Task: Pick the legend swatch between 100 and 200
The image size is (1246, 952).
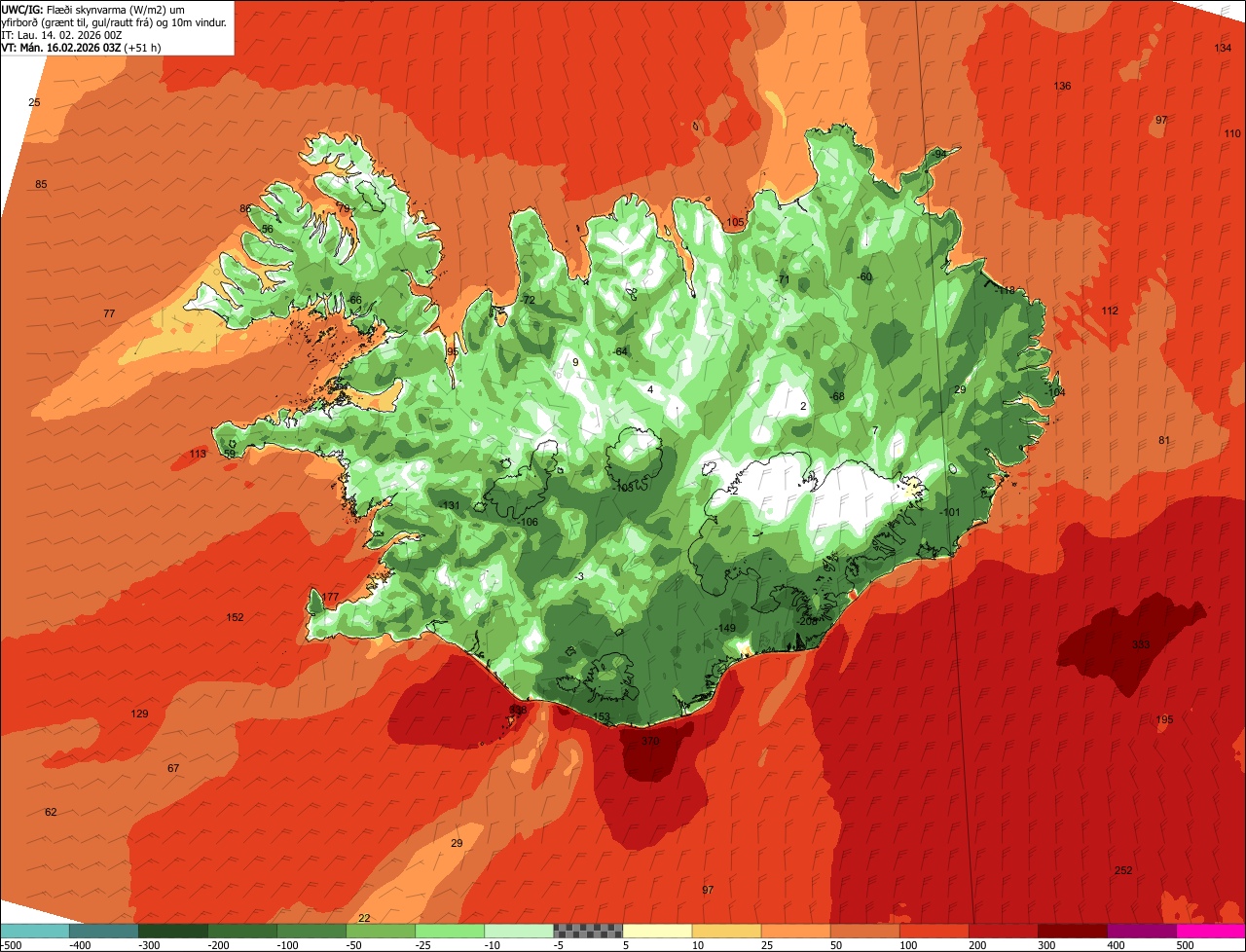Action: click(933, 931)
